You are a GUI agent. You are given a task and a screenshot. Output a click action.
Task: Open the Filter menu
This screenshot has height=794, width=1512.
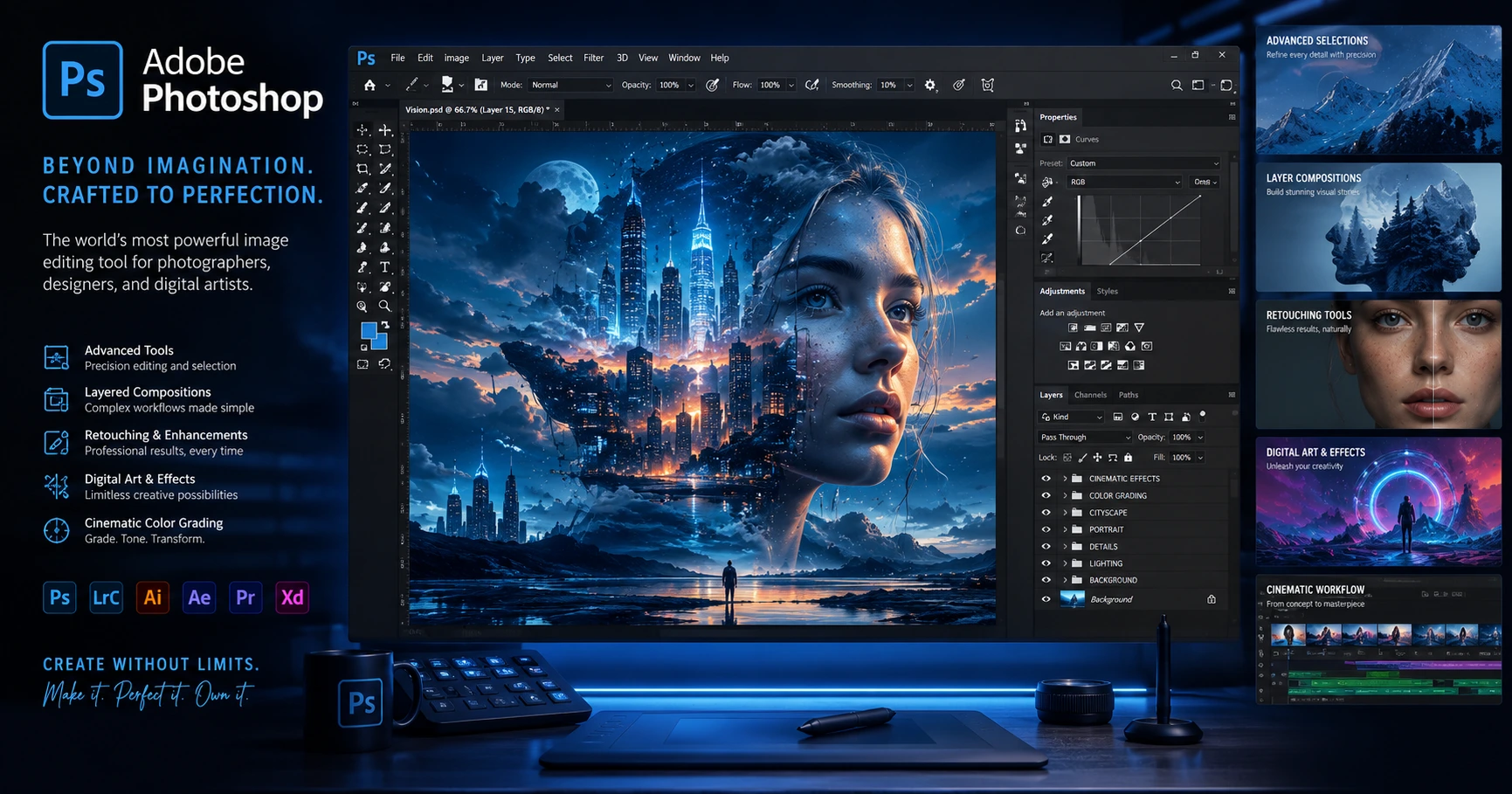(x=594, y=58)
